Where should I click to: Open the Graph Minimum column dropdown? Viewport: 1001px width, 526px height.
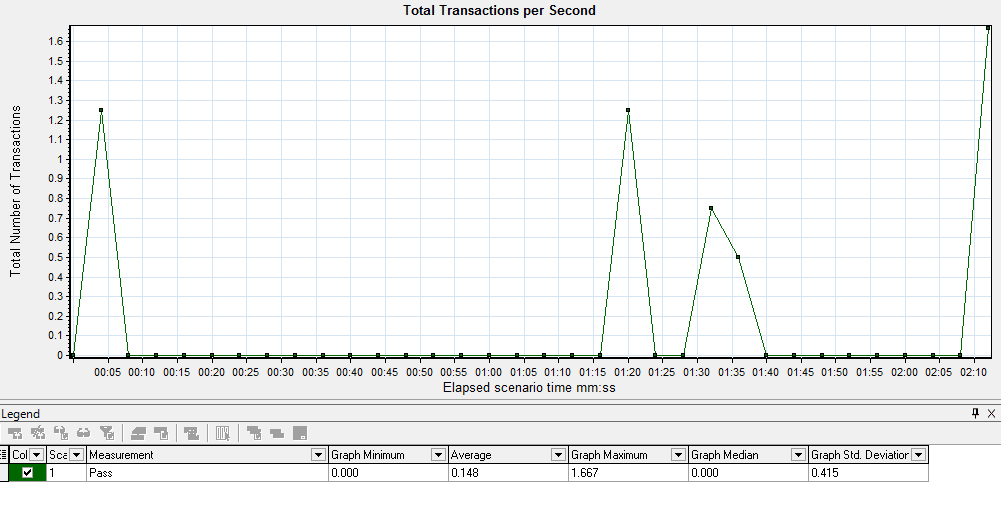(438, 455)
